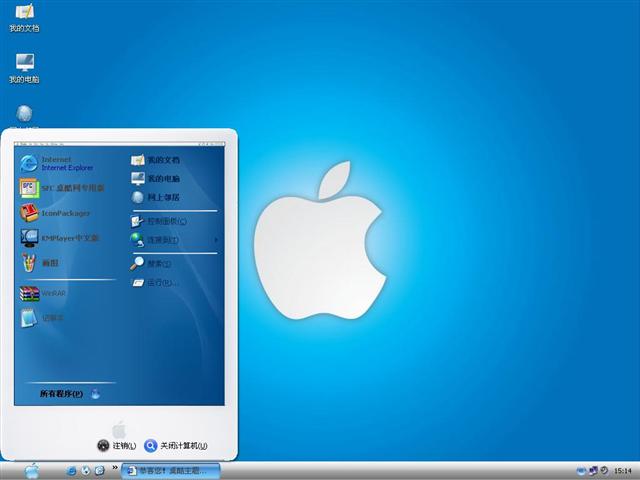Click the 15:14 taskbar clock

pyautogui.click(x=623, y=471)
